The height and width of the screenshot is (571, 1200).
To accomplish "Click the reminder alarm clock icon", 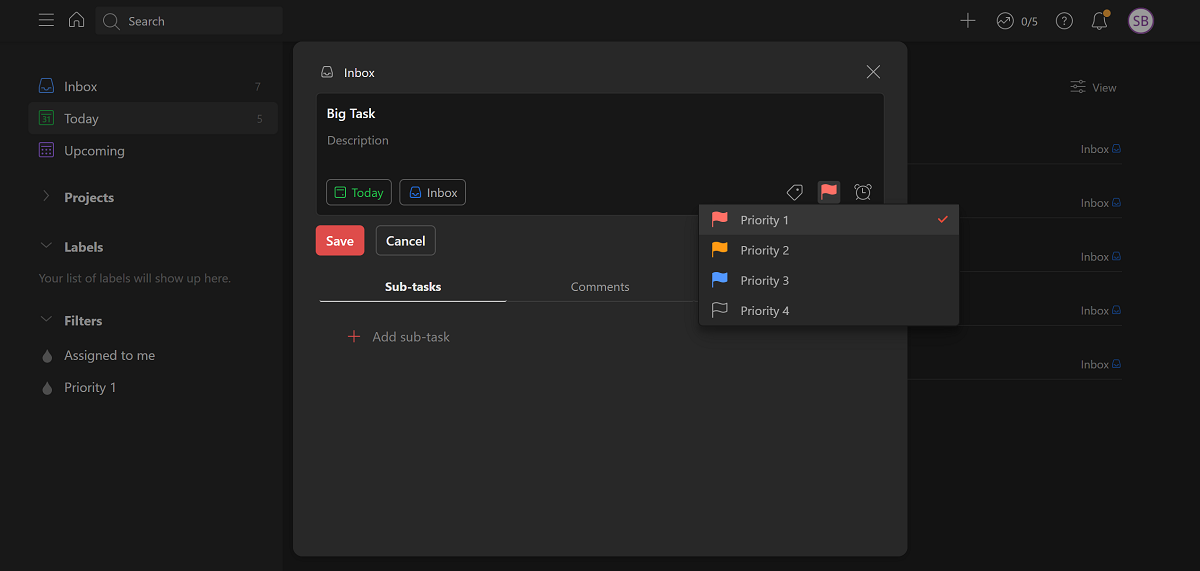I will click(x=863, y=192).
